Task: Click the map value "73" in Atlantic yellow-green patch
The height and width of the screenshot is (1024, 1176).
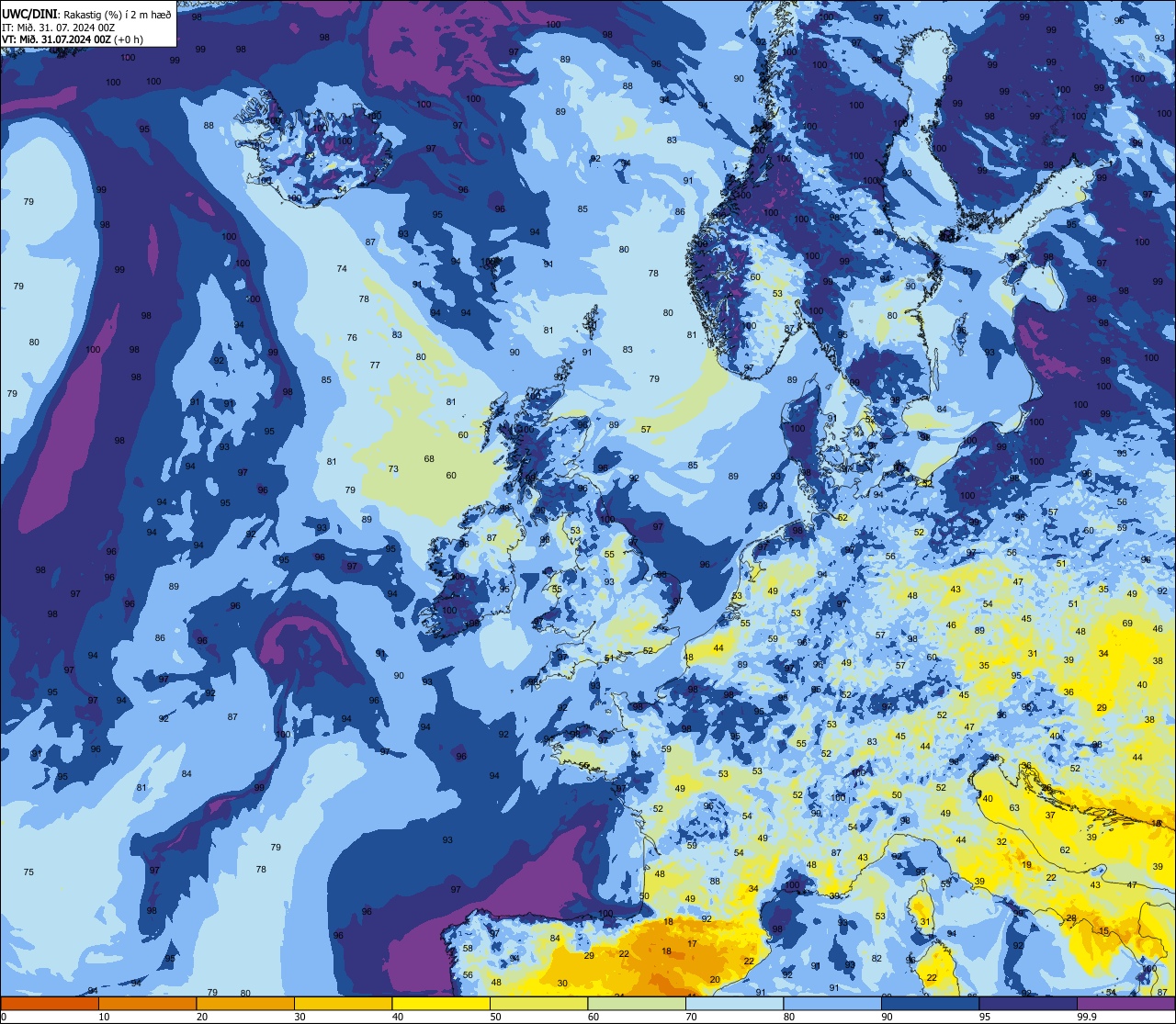Action: tap(393, 469)
